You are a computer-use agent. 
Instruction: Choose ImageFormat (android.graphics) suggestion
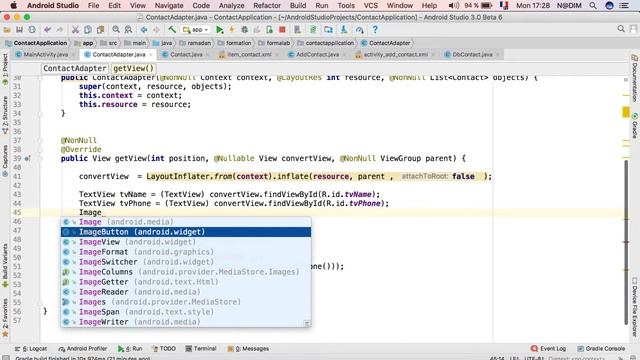click(186, 252)
